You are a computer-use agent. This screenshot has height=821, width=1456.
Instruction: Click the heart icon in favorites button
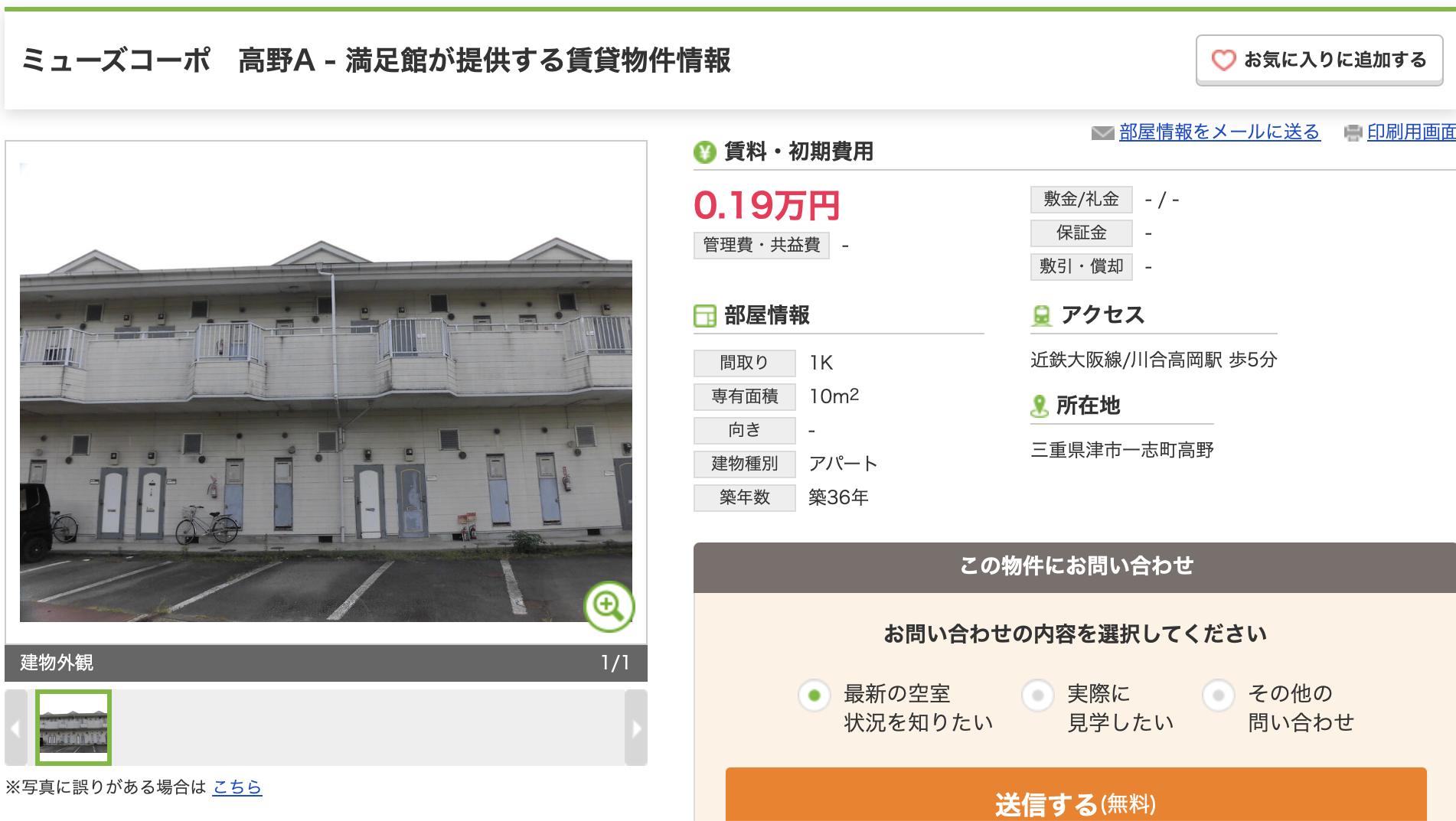(x=1223, y=60)
